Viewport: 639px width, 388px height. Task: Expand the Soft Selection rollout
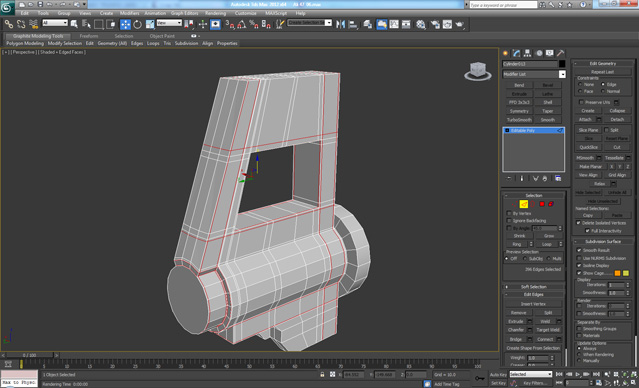(534, 287)
